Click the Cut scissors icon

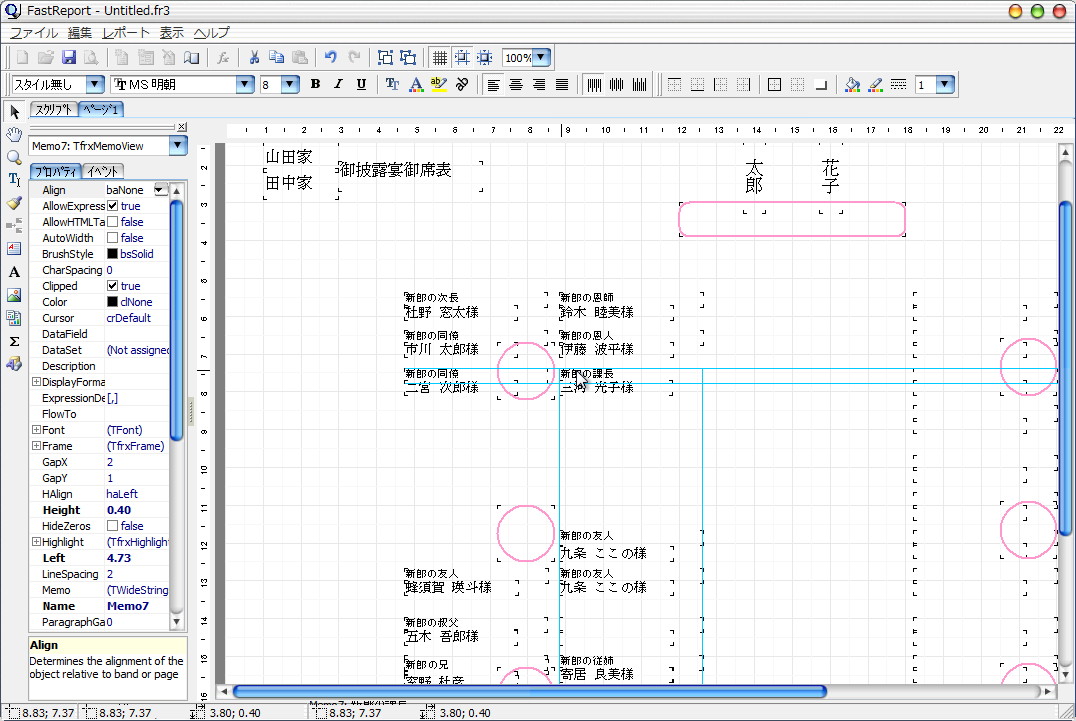coord(254,58)
